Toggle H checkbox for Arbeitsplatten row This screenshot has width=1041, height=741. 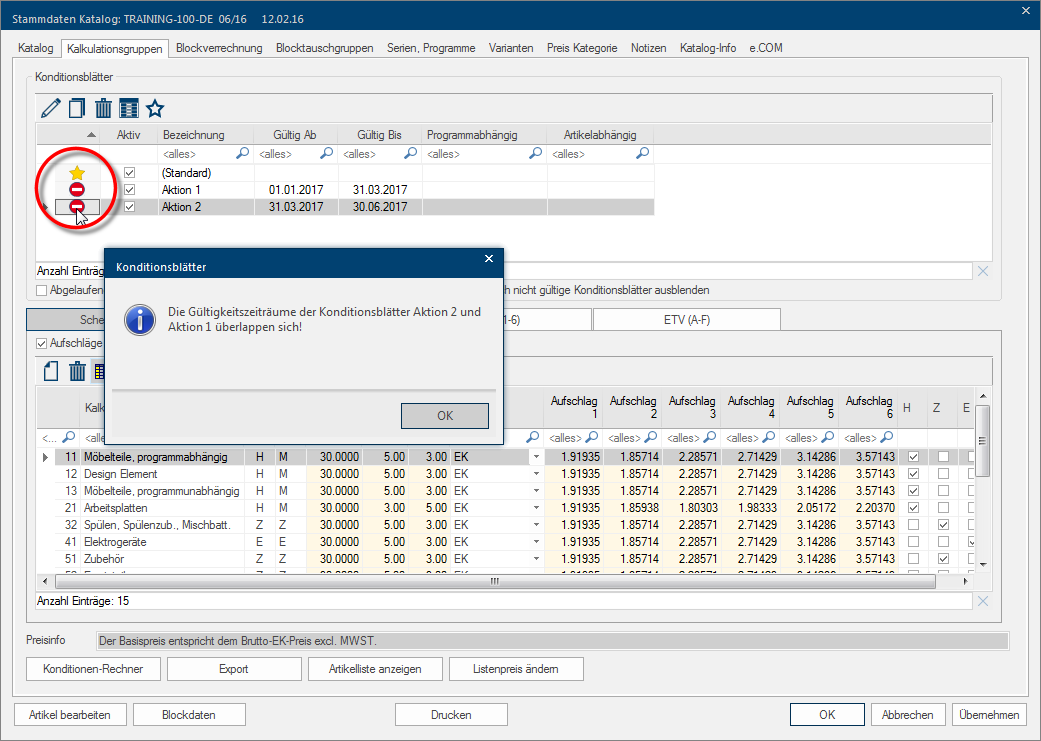click(x=911, y=508)
